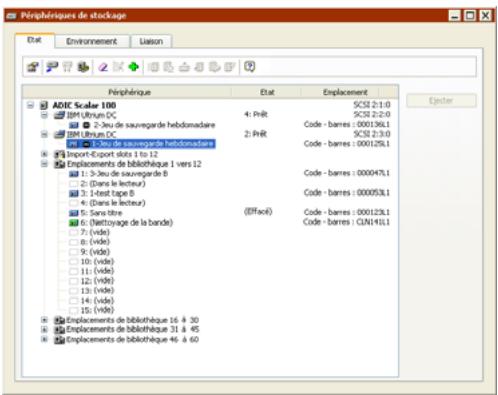Click the first toolbar icon with hand and device
Viewport: 498px width, 395px height.
(33, 67)
